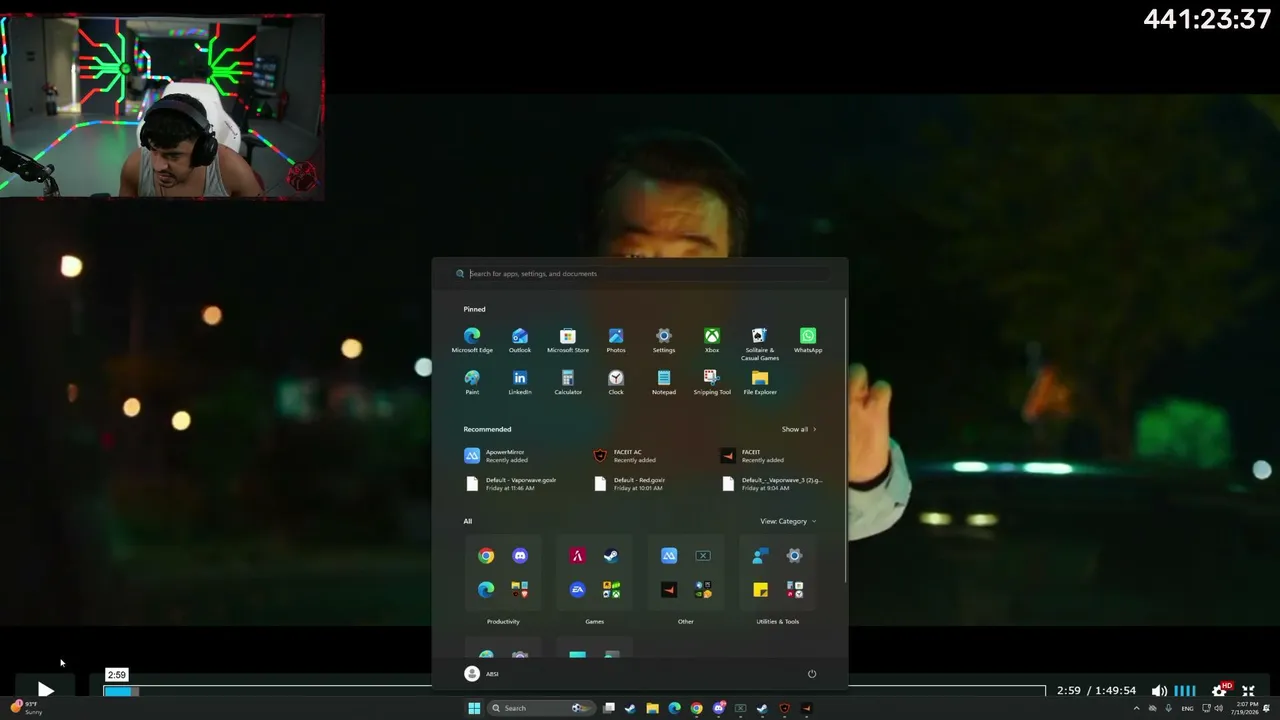Exit fullscreen in the video player
The image size is (1280, 720).
1248,691
